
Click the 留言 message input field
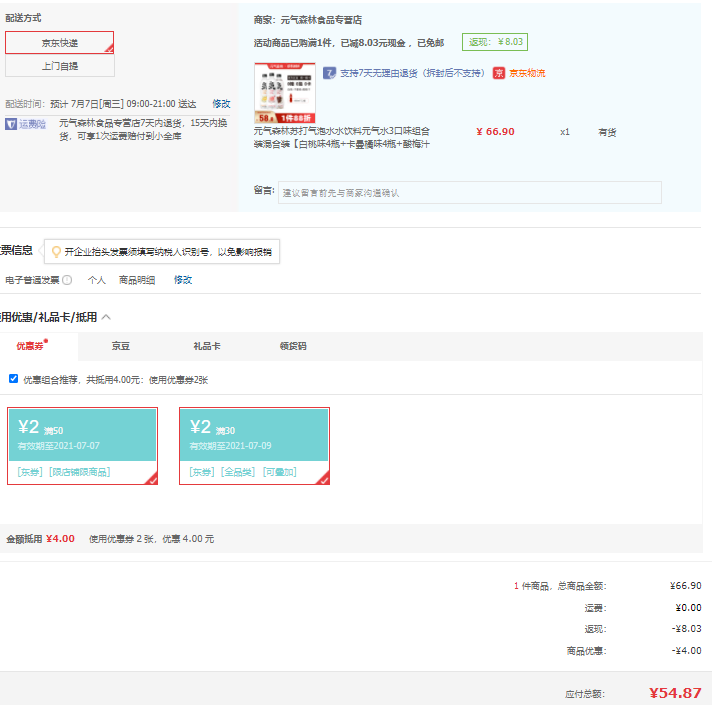click(469, 193)
